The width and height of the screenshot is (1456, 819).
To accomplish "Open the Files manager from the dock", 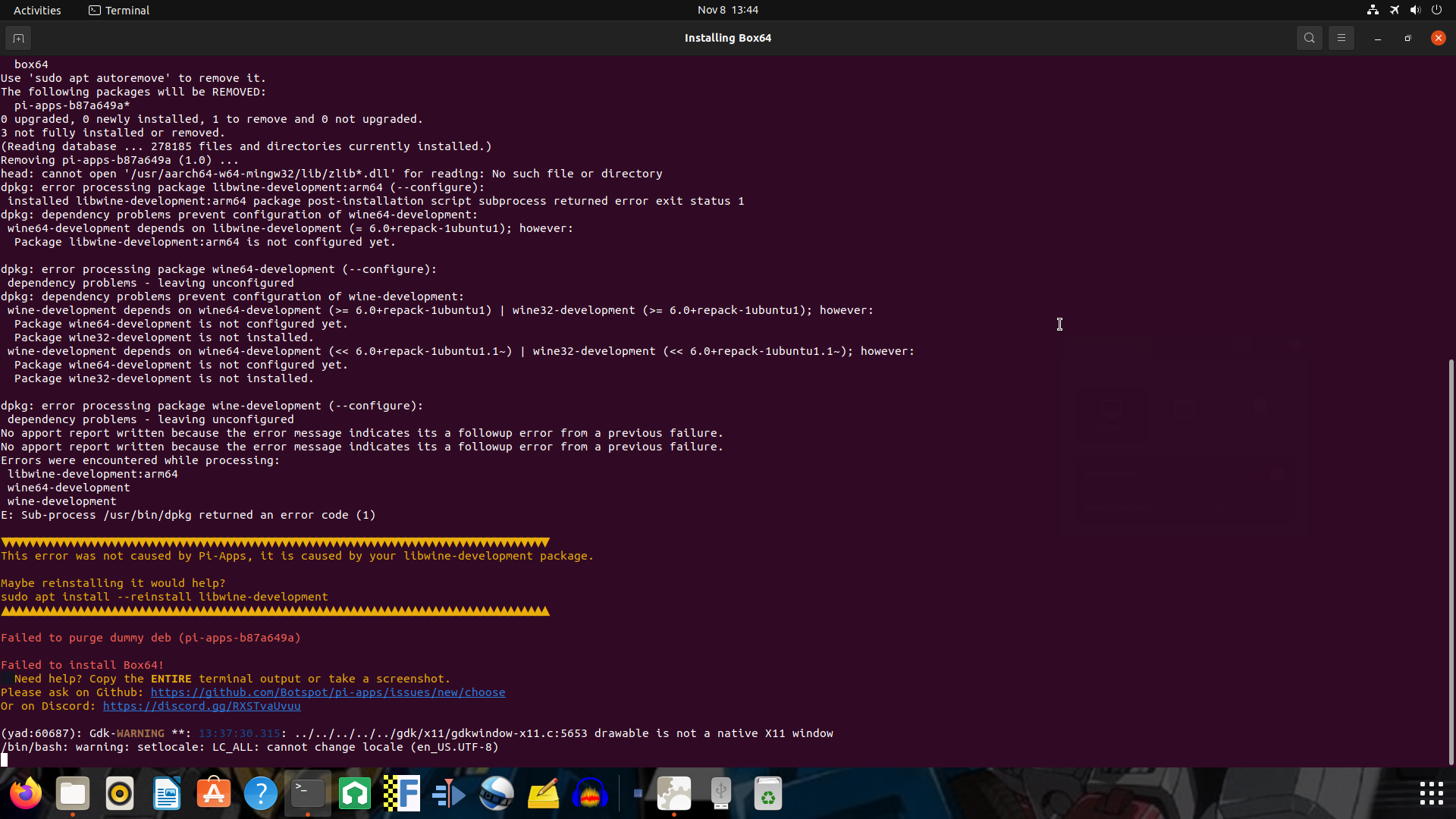I will coord(72,793).
